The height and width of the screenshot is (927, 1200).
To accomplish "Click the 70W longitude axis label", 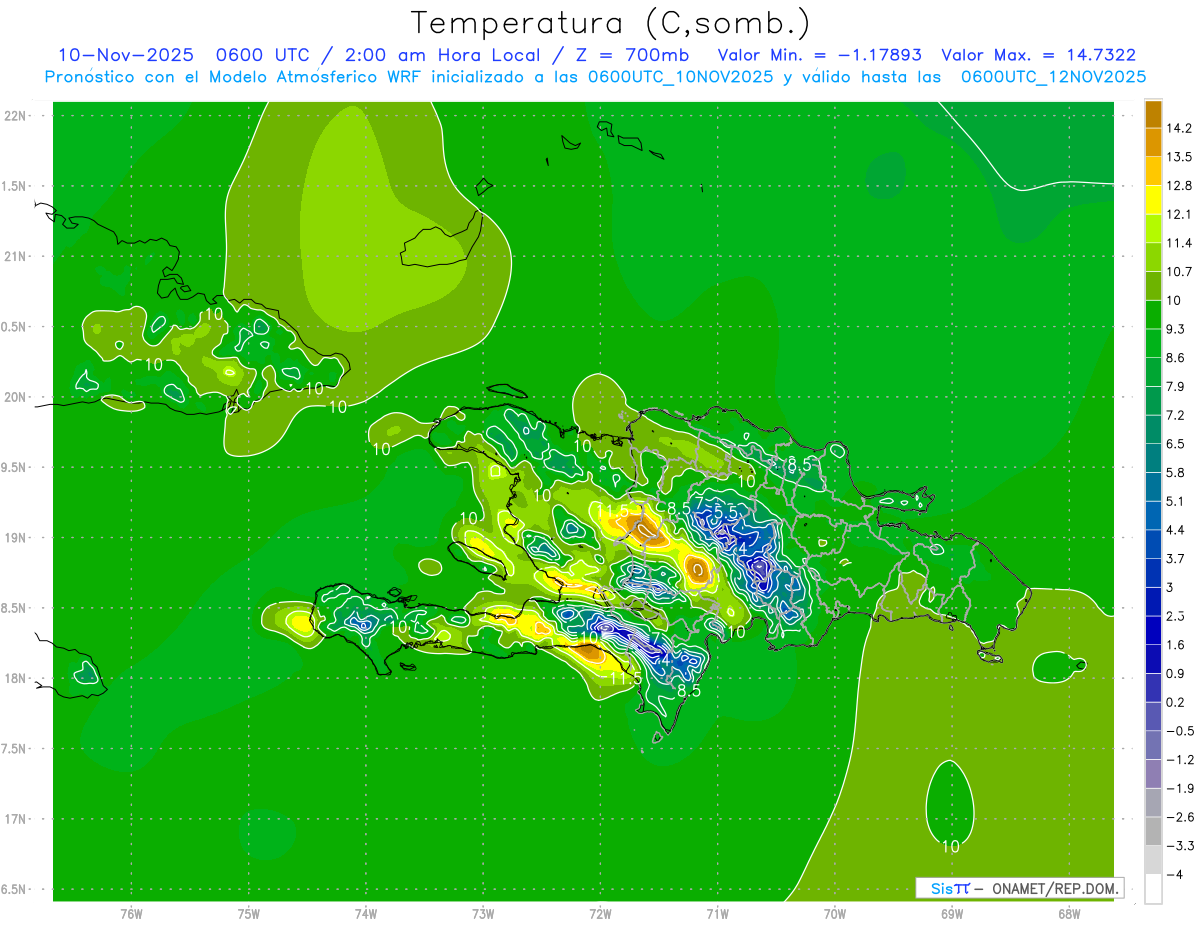I will 834,913.
